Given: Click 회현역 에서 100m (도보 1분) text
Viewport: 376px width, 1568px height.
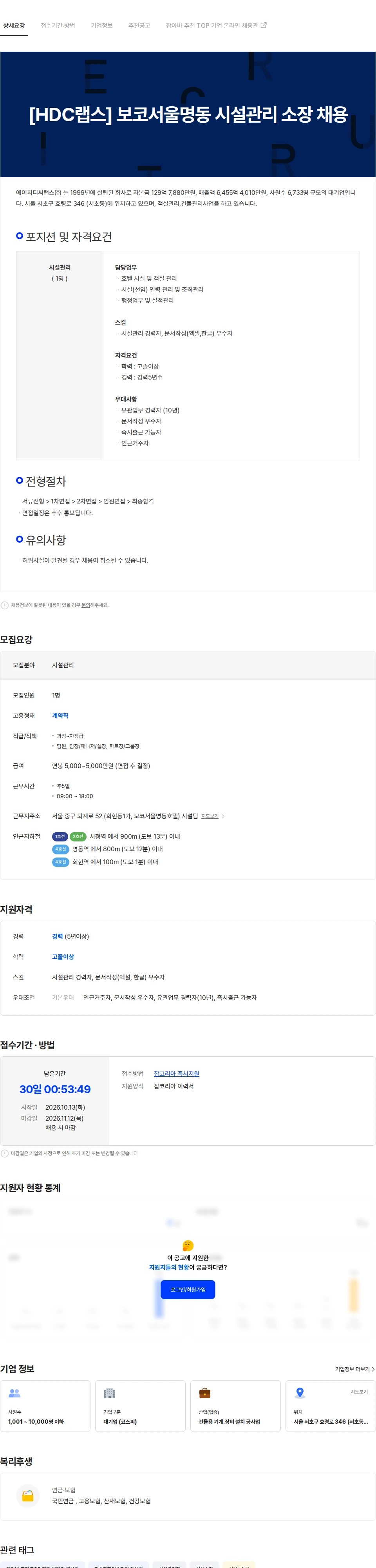Looking at the screenshot, I should [115, 862].
